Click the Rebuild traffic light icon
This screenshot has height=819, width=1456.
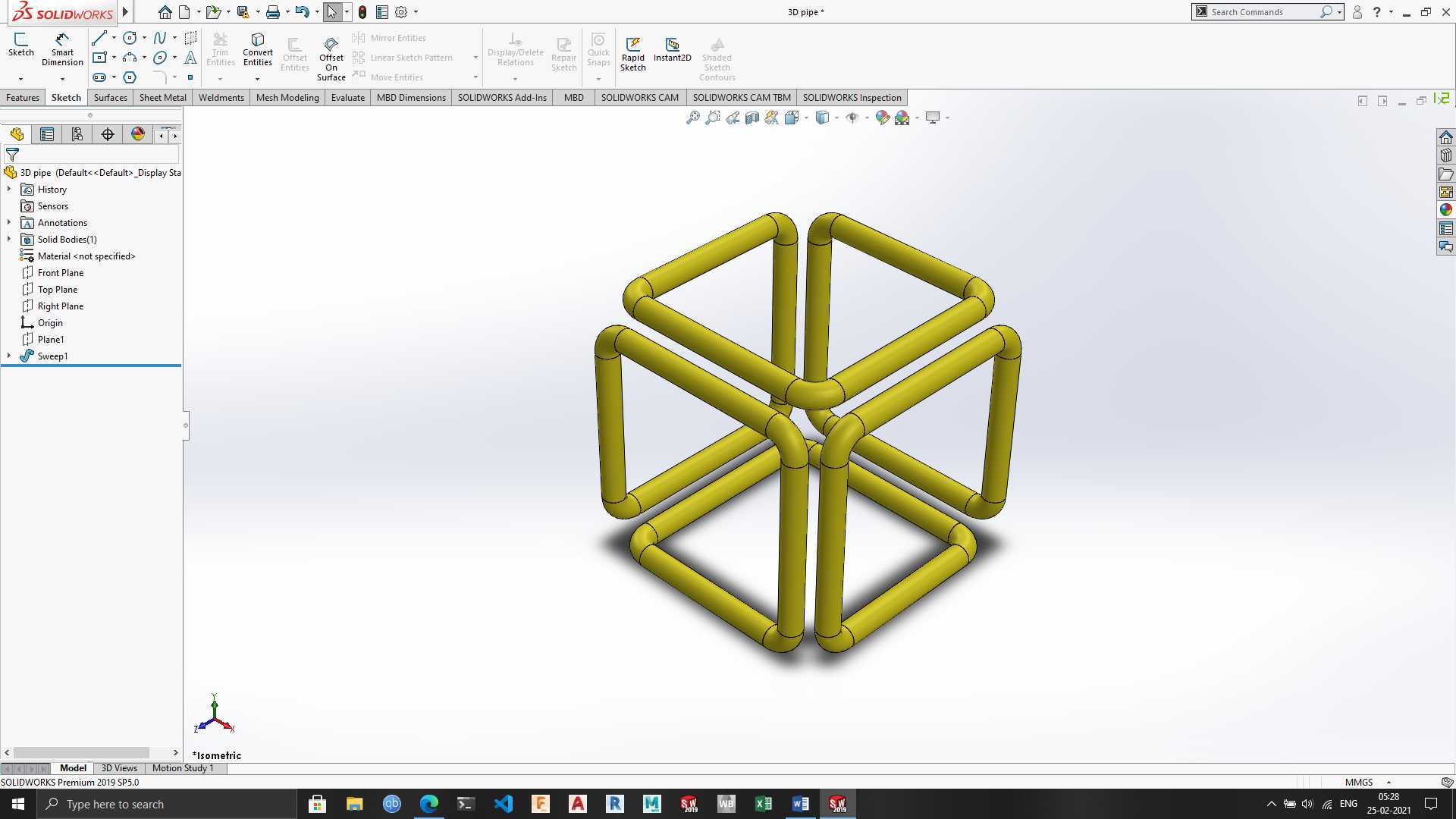[x=362, y=12]
